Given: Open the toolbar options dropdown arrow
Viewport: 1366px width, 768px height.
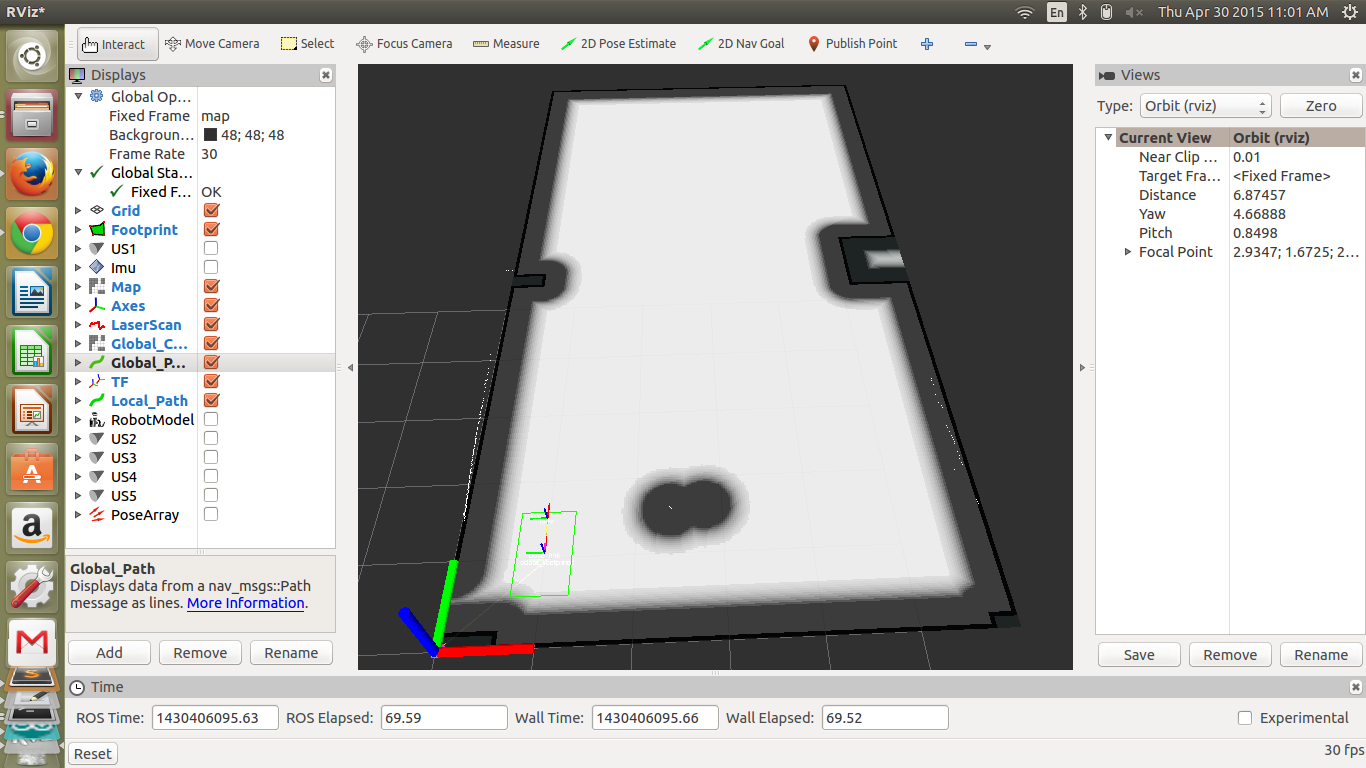Looking at the screenshot, I should (988, 47).
